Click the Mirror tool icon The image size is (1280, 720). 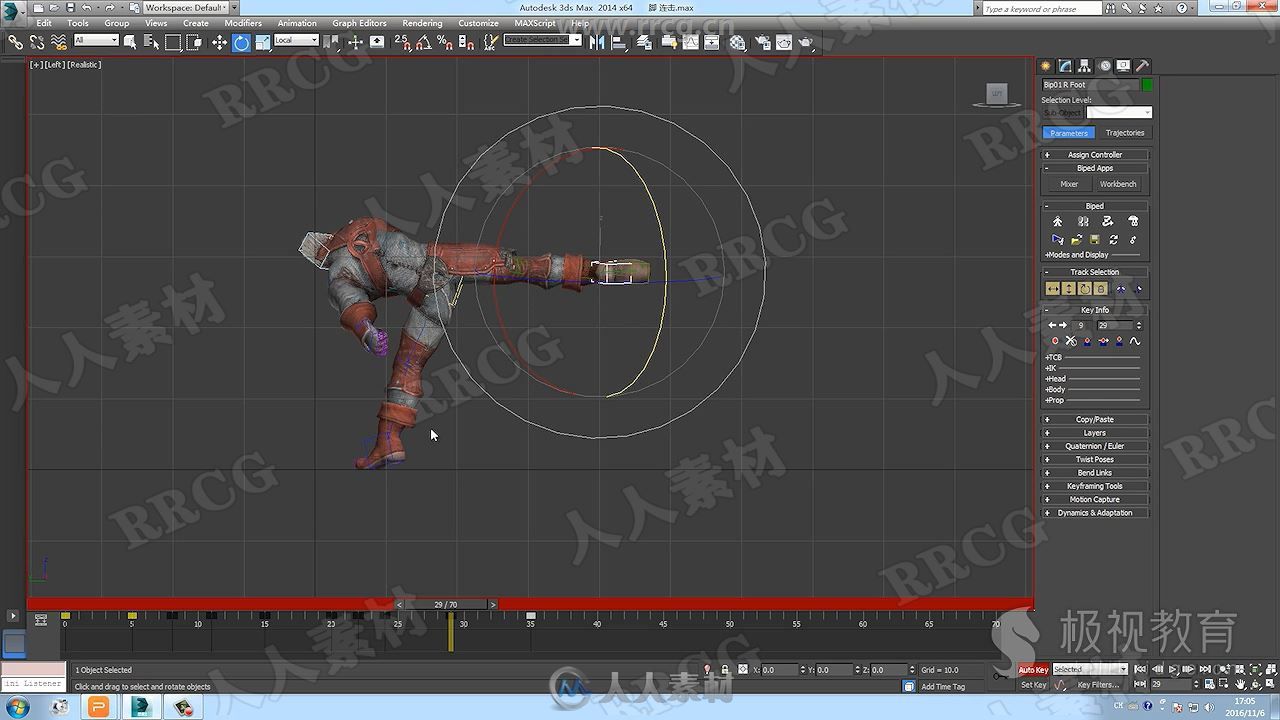coord(597,42)
